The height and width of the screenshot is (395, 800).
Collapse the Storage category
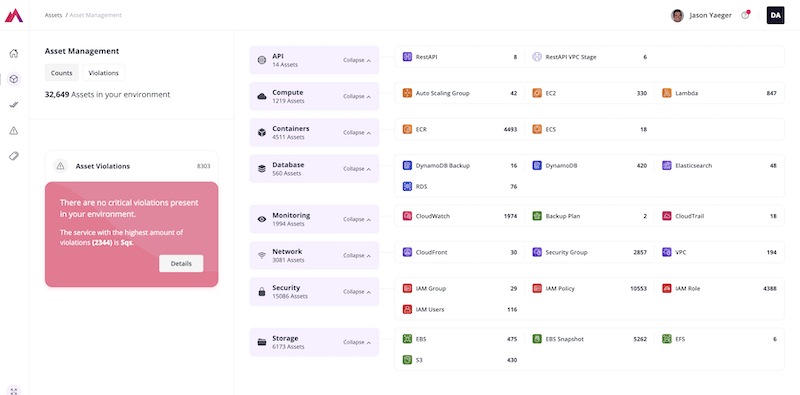357,342
